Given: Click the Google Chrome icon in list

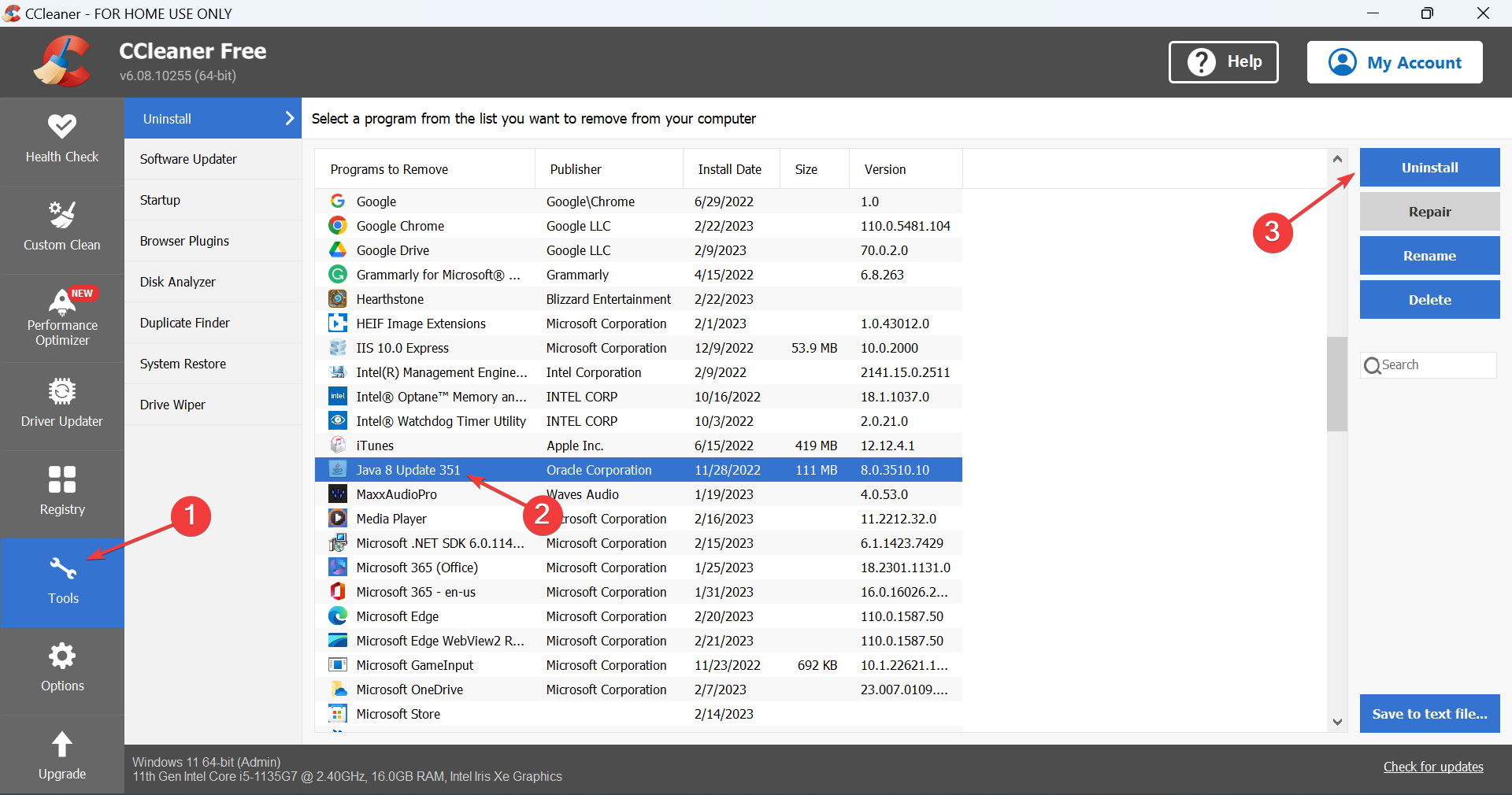Looking at the screenshot, I should (338, 226).
